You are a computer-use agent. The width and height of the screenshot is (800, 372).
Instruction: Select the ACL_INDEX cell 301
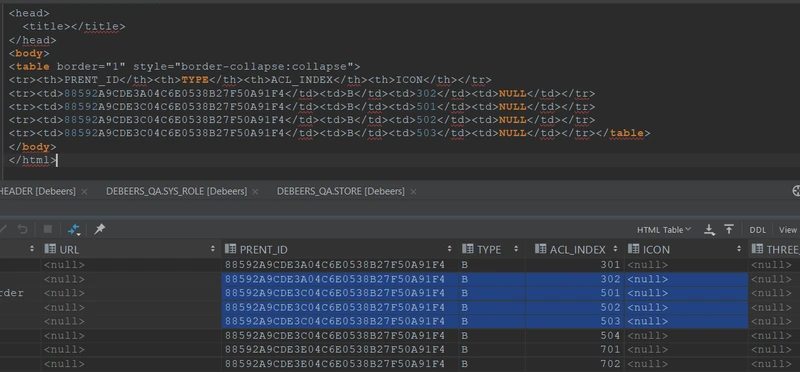575,265
